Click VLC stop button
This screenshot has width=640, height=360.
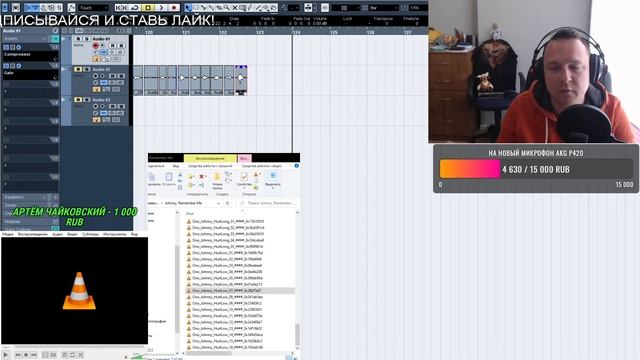(x=26, y=355)
